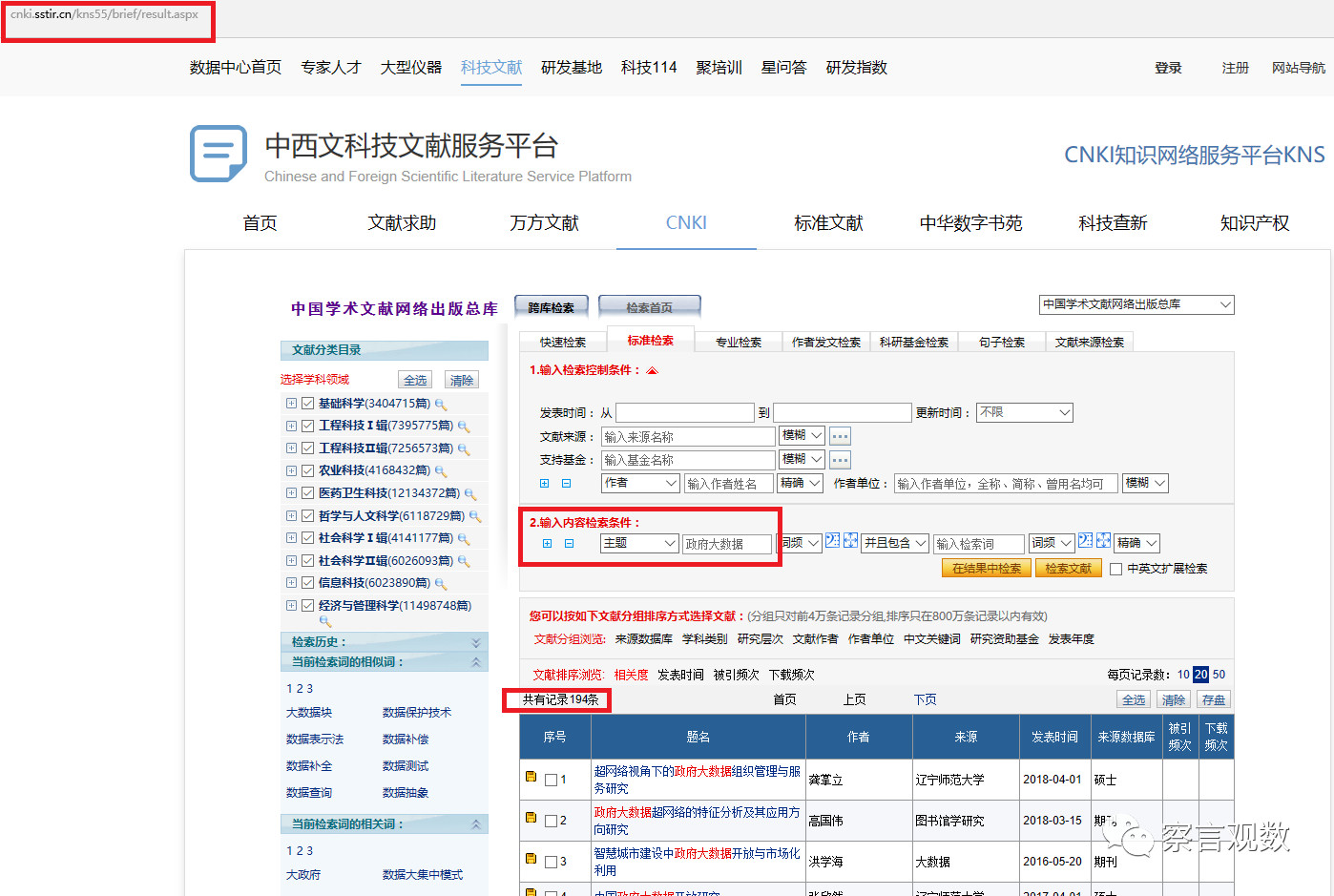Open the 更新时间 不限 dropdown
Viewport: 1334px width, 896px height.
click(1025, 412)
